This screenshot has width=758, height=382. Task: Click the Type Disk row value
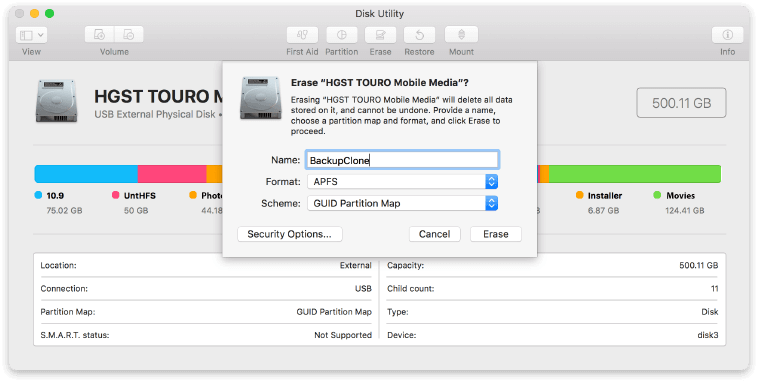click(x=710, y=312)
